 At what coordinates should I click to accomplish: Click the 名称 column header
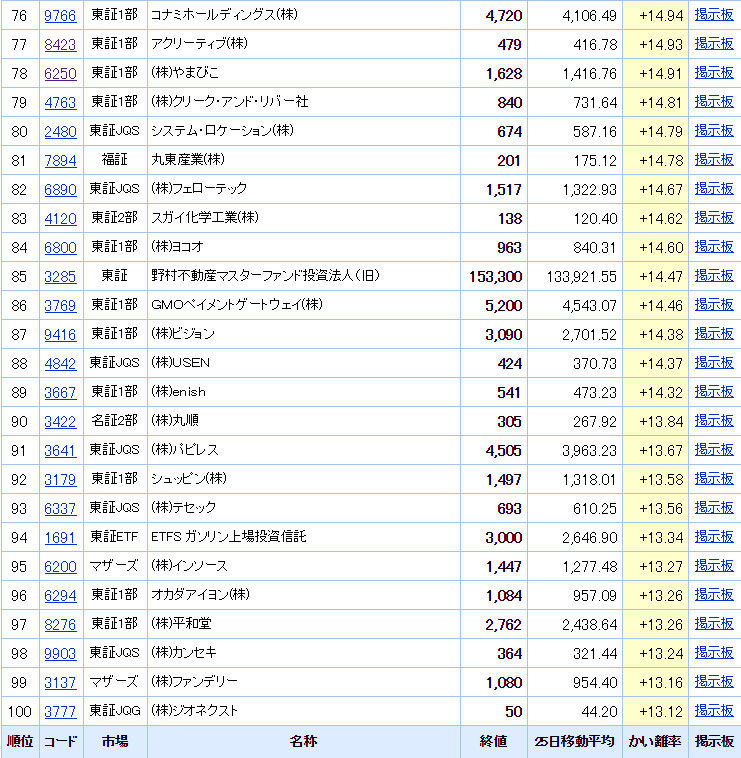pos(304,741)
